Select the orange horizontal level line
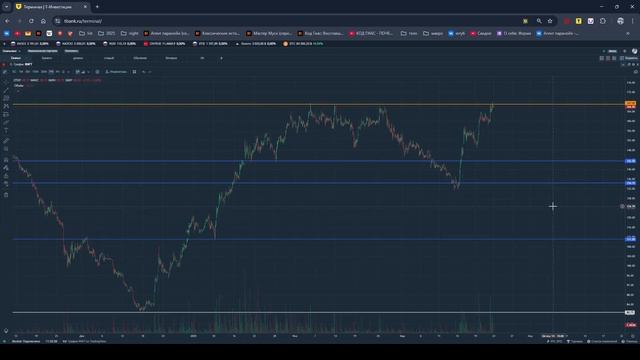The width and height of the screenshot is (640, 360). click(318, 104)
